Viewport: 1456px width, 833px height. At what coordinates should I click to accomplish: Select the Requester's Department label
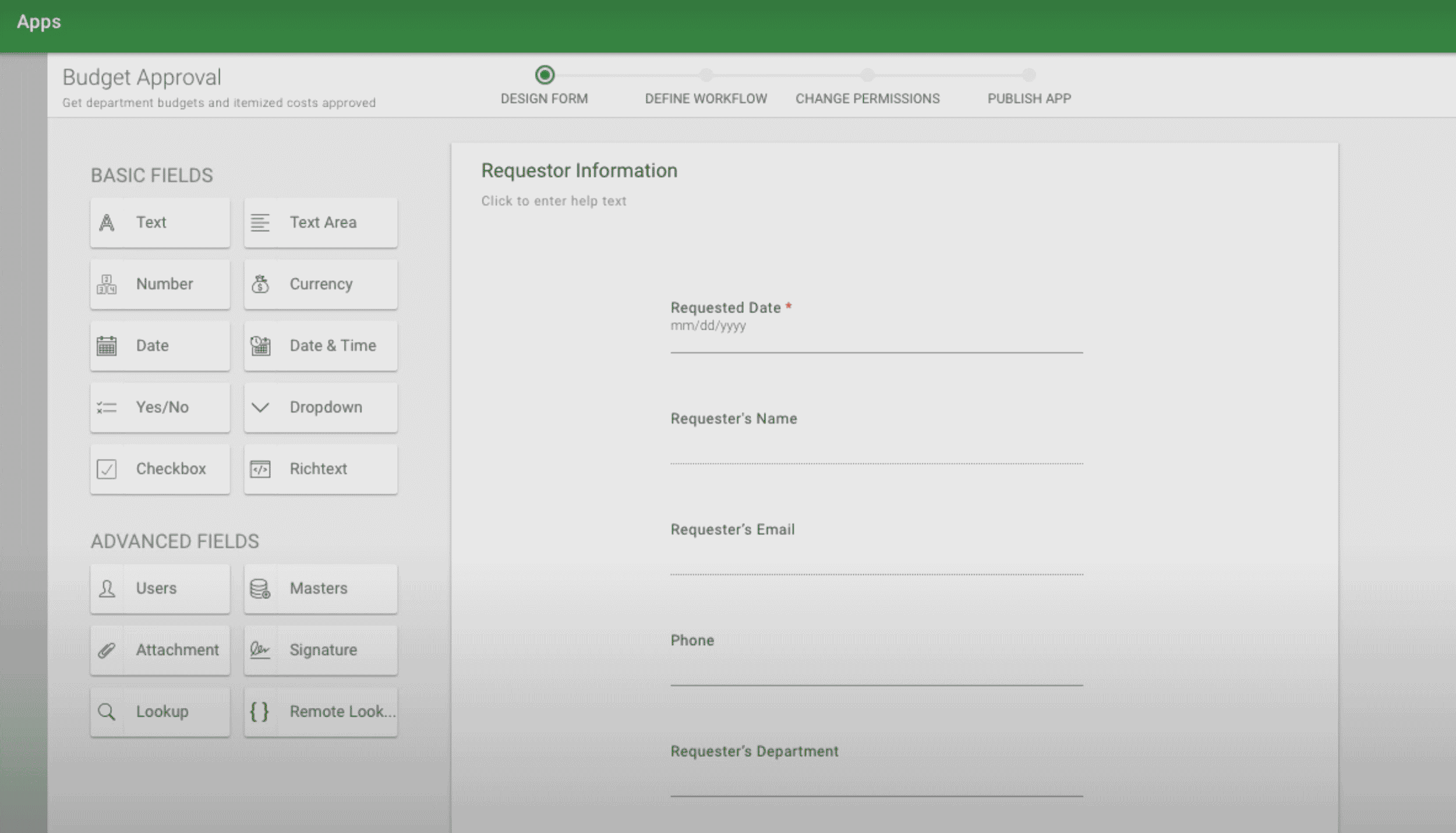(x=754, y=751)
